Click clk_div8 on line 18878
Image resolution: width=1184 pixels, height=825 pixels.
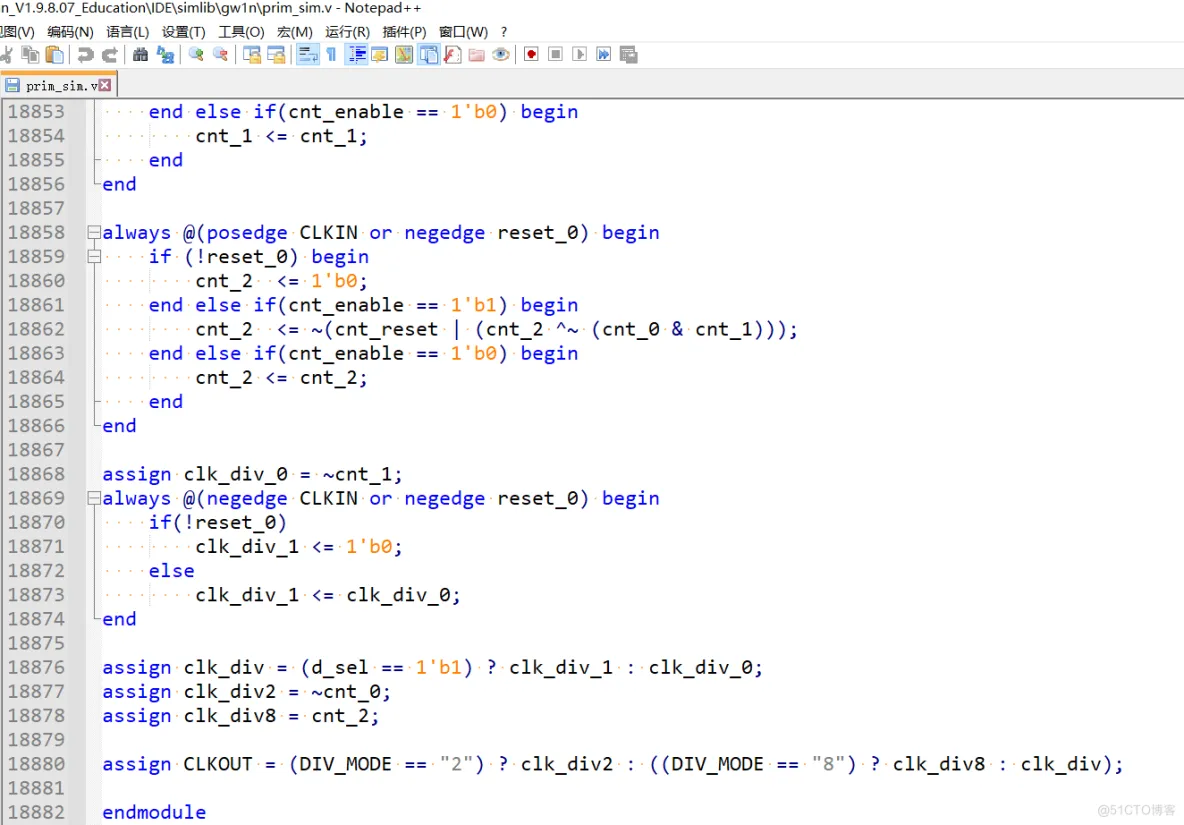tap(230, 716)
